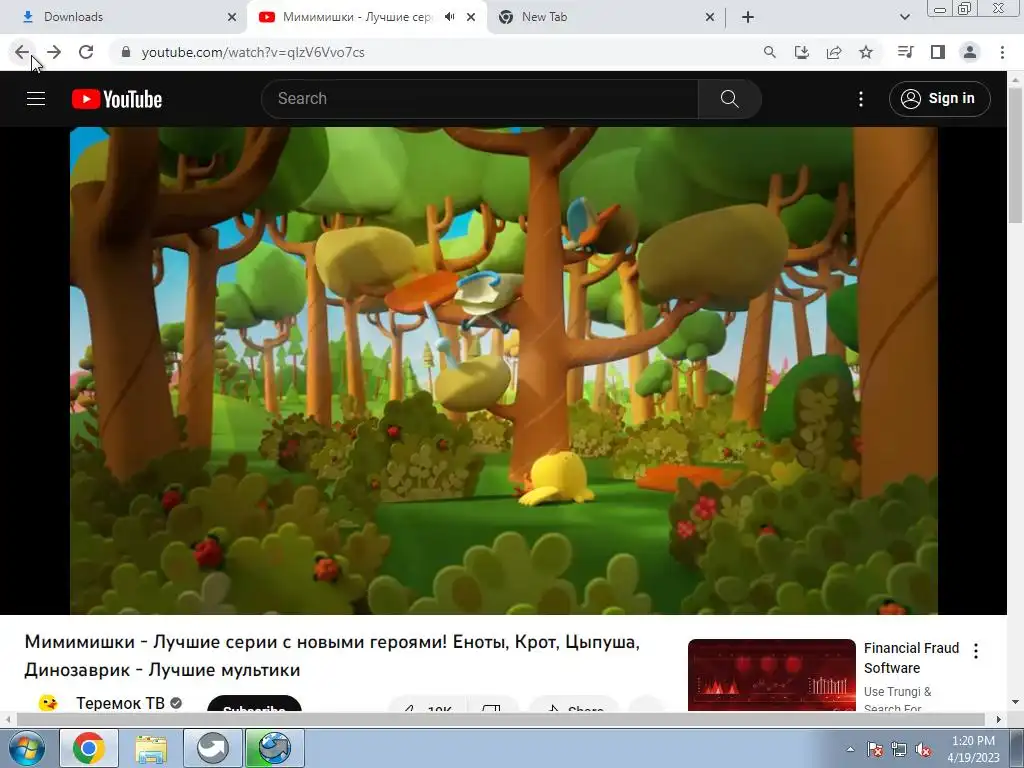
Task: Bookmark this tab with the star icon
Action: 866,52
